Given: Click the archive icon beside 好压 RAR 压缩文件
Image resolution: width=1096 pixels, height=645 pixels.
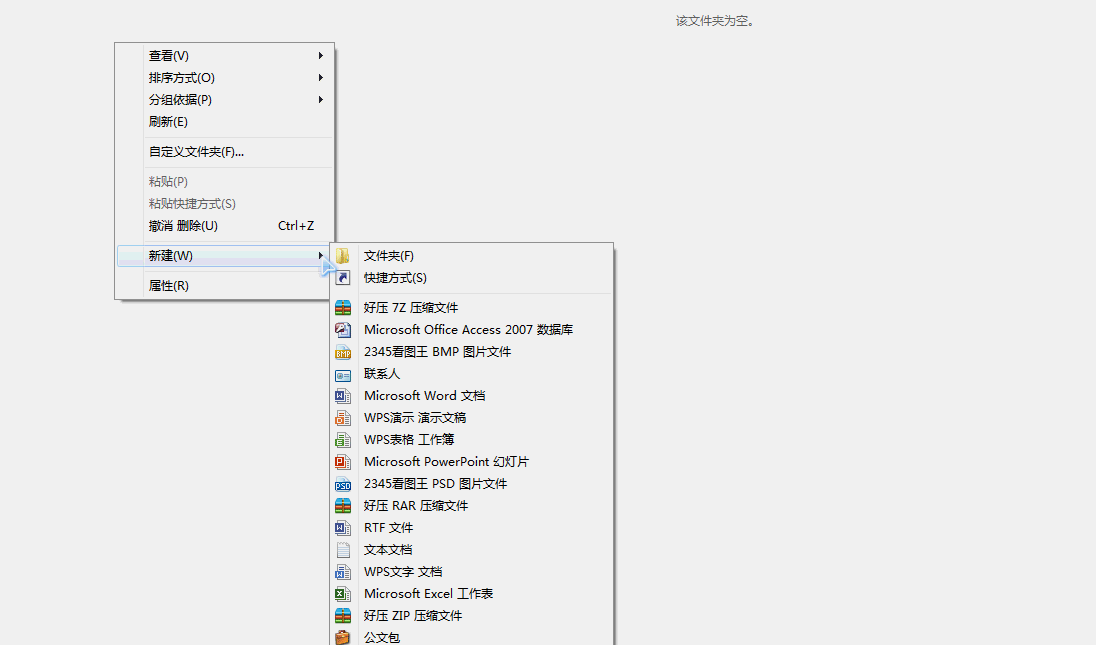Looking at the screenshot, I should 342,506.
